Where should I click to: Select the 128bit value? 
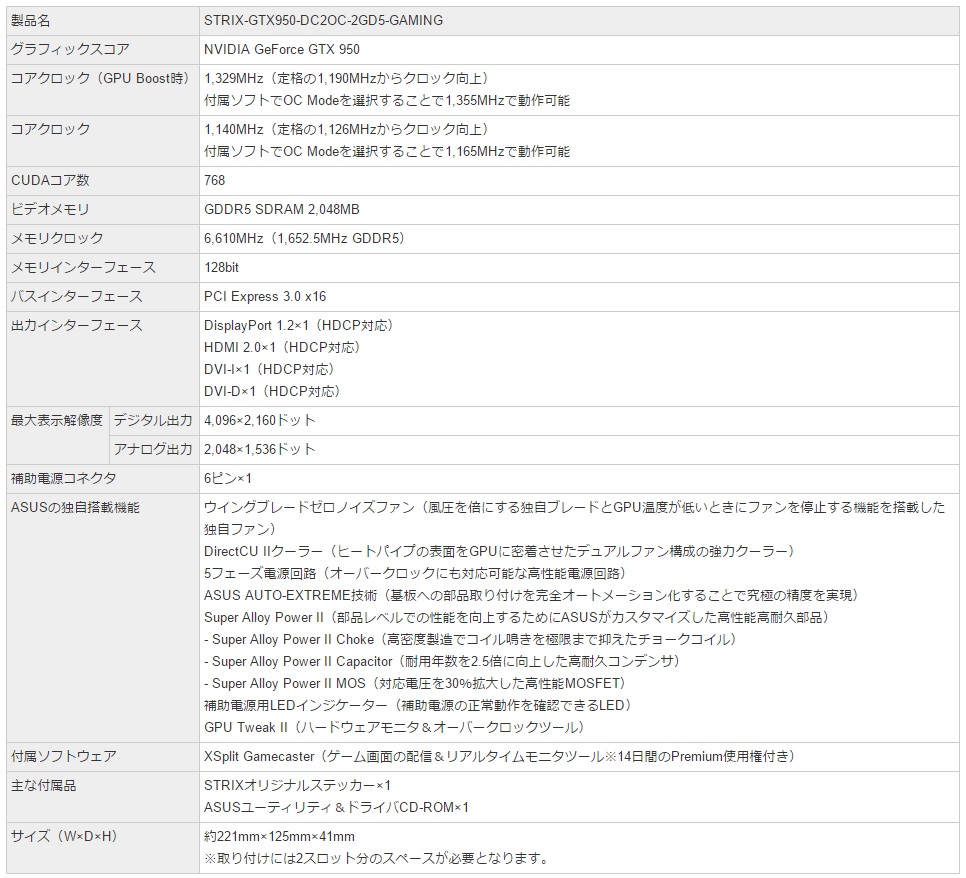point(221,267)
